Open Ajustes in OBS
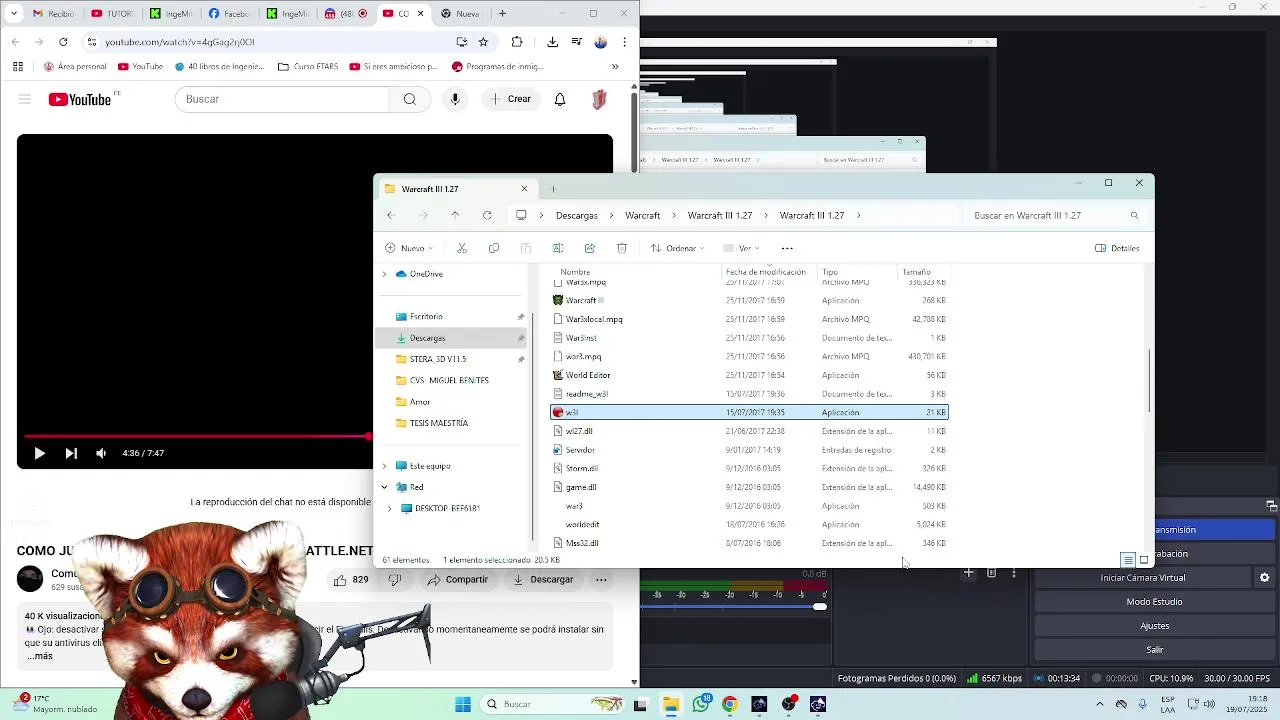The height and width of the screenshot is (720, 1280). (x=1155, y=626)
